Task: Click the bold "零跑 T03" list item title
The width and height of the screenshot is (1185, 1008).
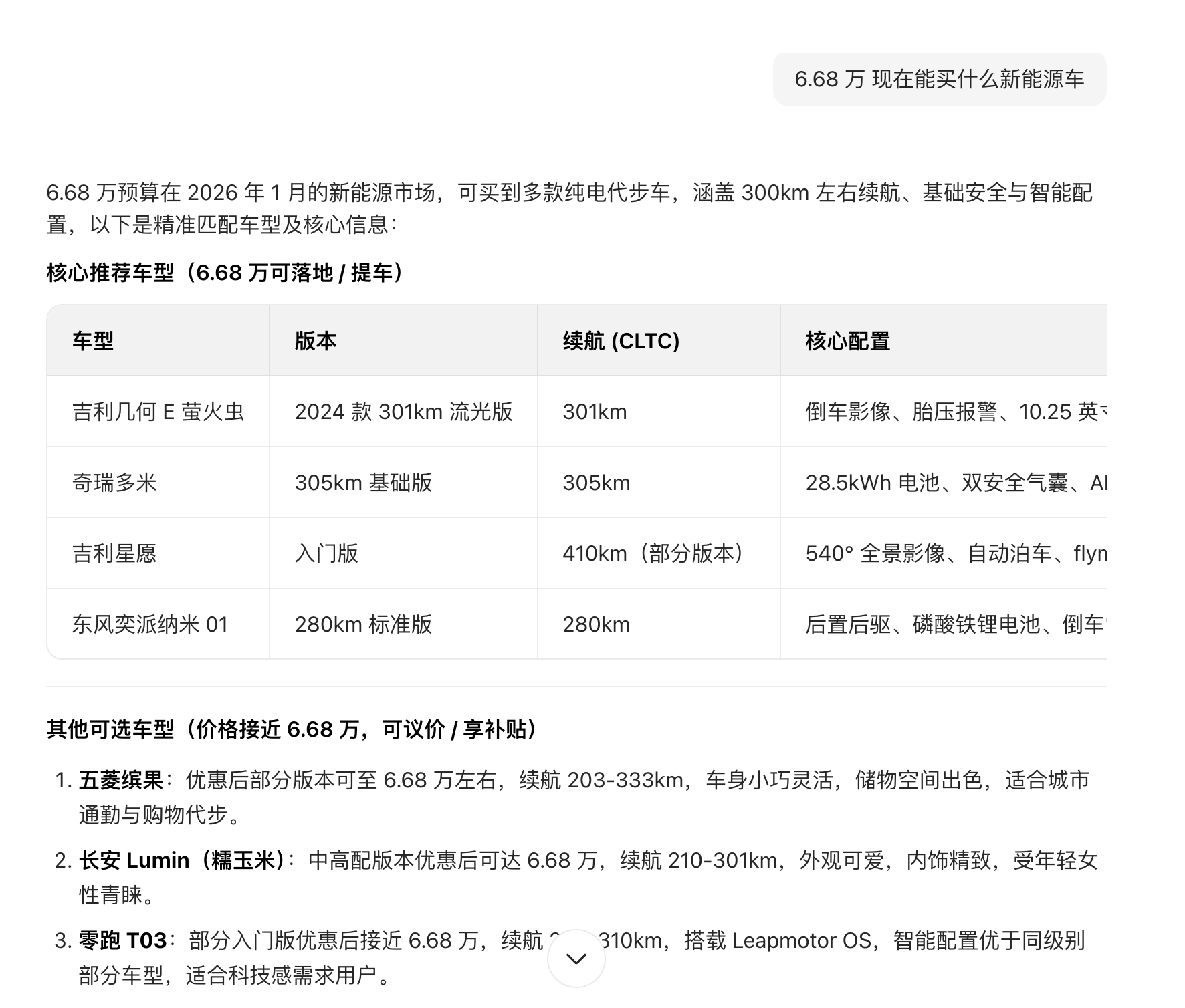Action: tap(122, 940)
